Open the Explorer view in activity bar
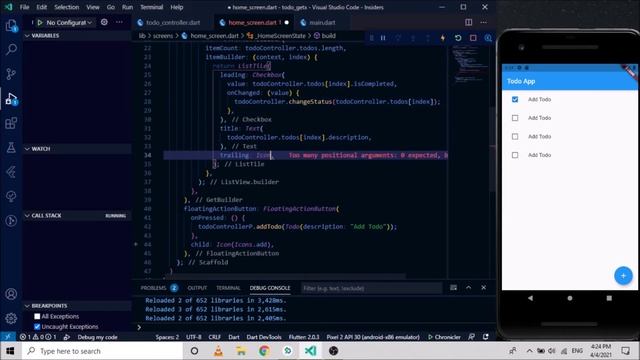Screen dimensions: 640x360 pyautogui.click(x=11, y=26)
